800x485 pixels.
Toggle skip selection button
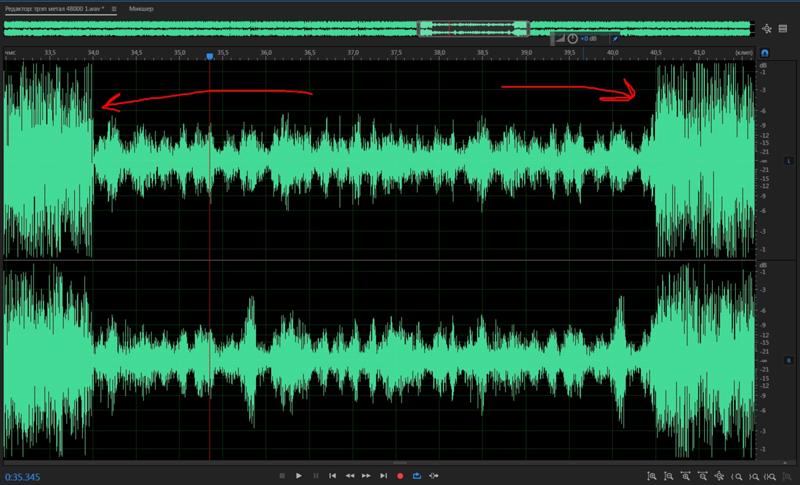pos(434,475)
